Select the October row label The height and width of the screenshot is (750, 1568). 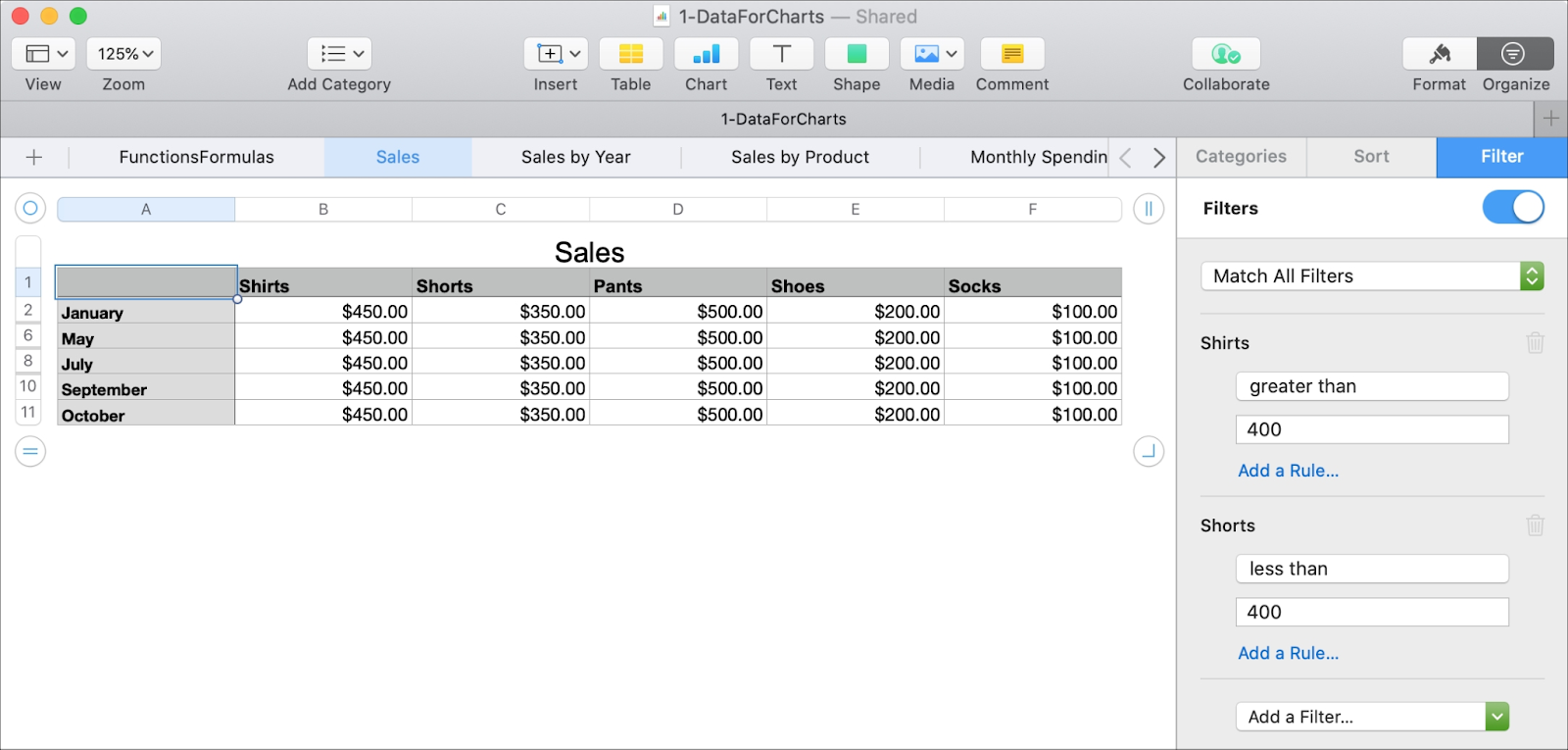click(x=146, y=414)
